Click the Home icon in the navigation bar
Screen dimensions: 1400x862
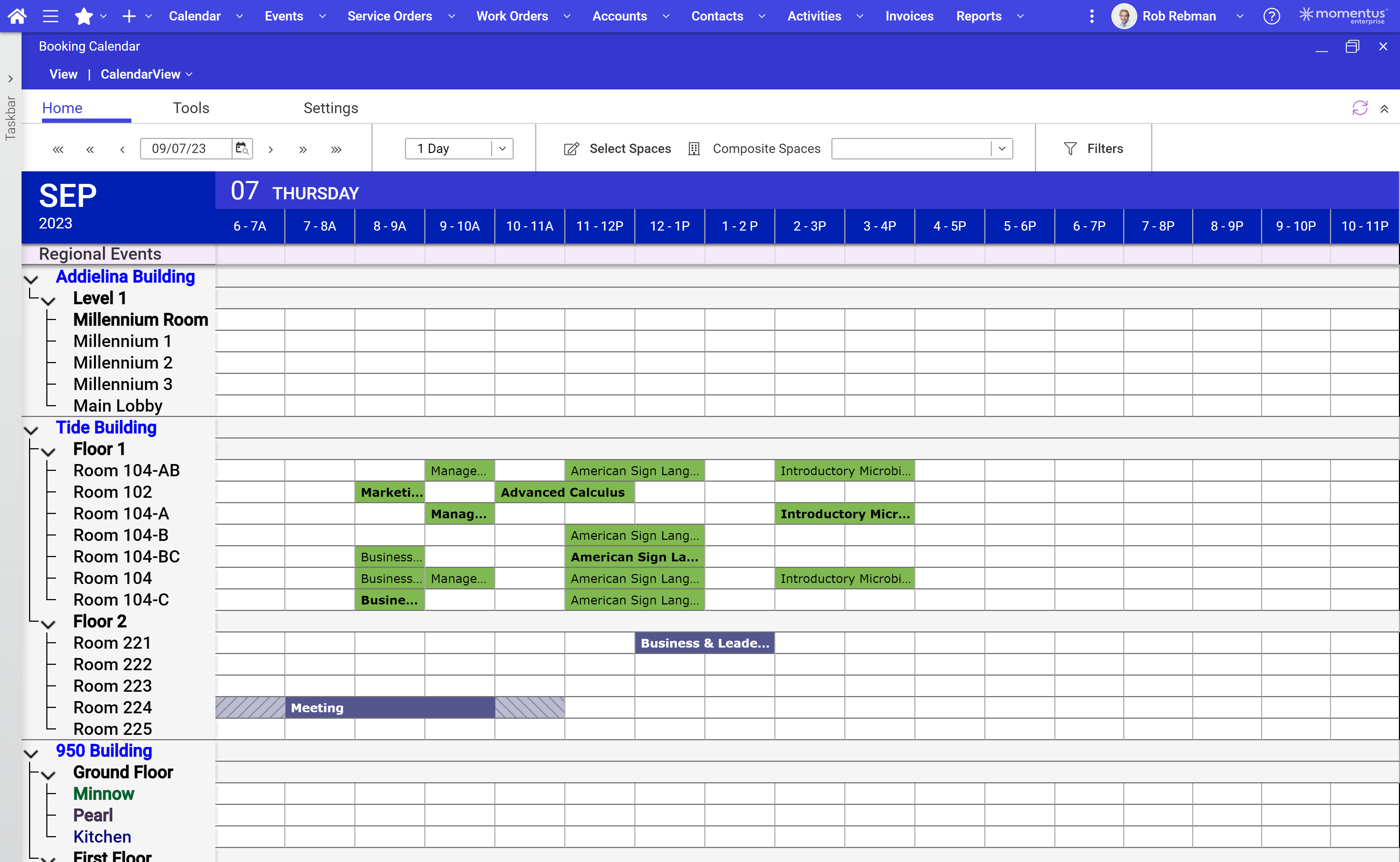tap(17, 16)
